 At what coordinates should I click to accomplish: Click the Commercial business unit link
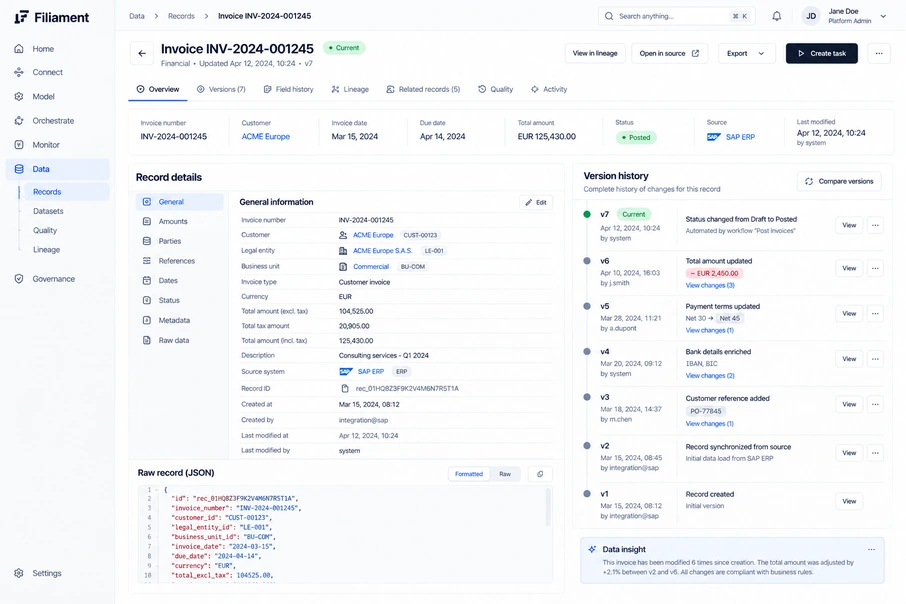pos(371,266)
